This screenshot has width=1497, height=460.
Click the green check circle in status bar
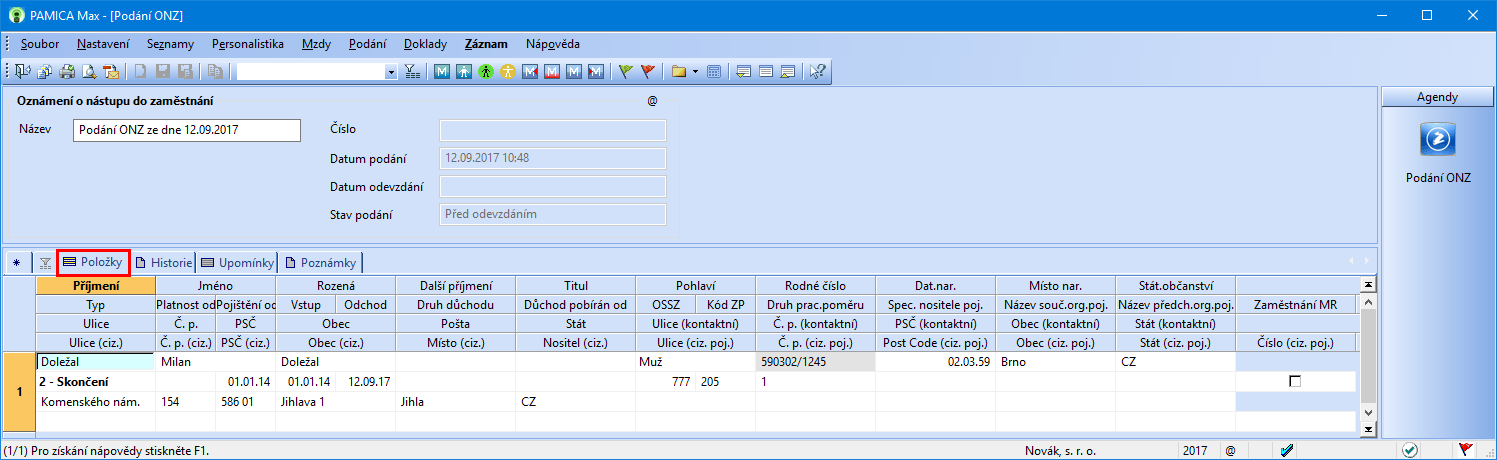(x=1409, y=451)
